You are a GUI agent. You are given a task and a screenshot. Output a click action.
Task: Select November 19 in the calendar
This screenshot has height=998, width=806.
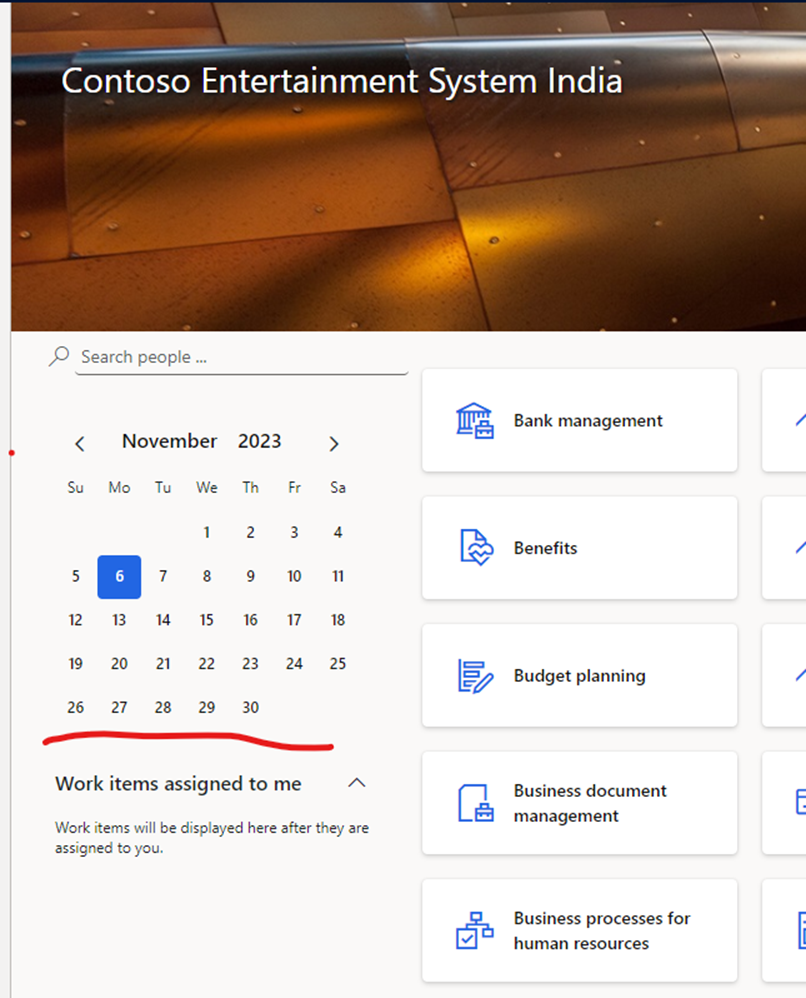coord(76,664)
